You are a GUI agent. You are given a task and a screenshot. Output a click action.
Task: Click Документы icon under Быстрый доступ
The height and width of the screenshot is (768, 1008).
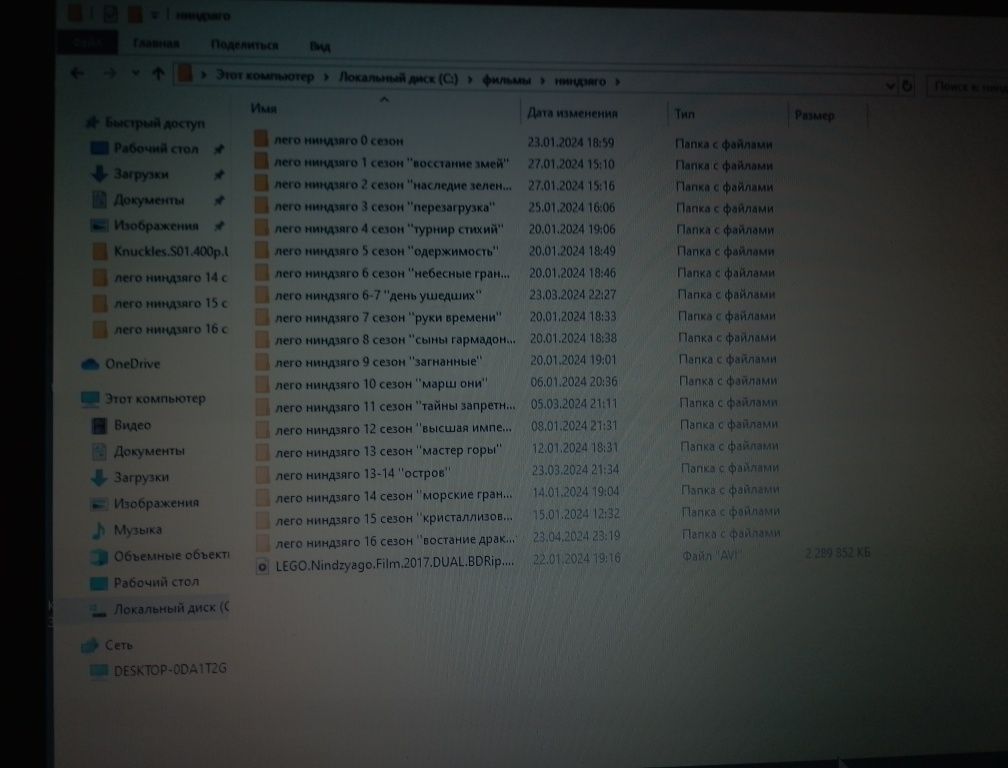pyautogui.click(x=98, y=200)
